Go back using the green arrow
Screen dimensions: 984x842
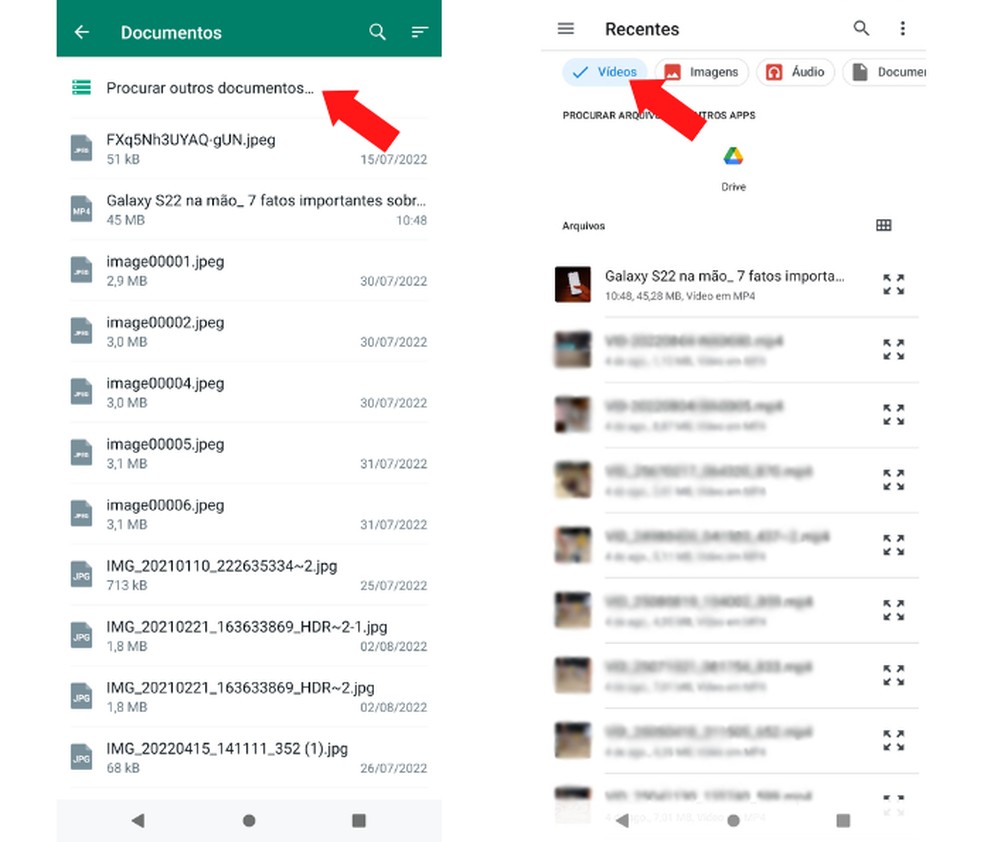(x=81, y=31)
